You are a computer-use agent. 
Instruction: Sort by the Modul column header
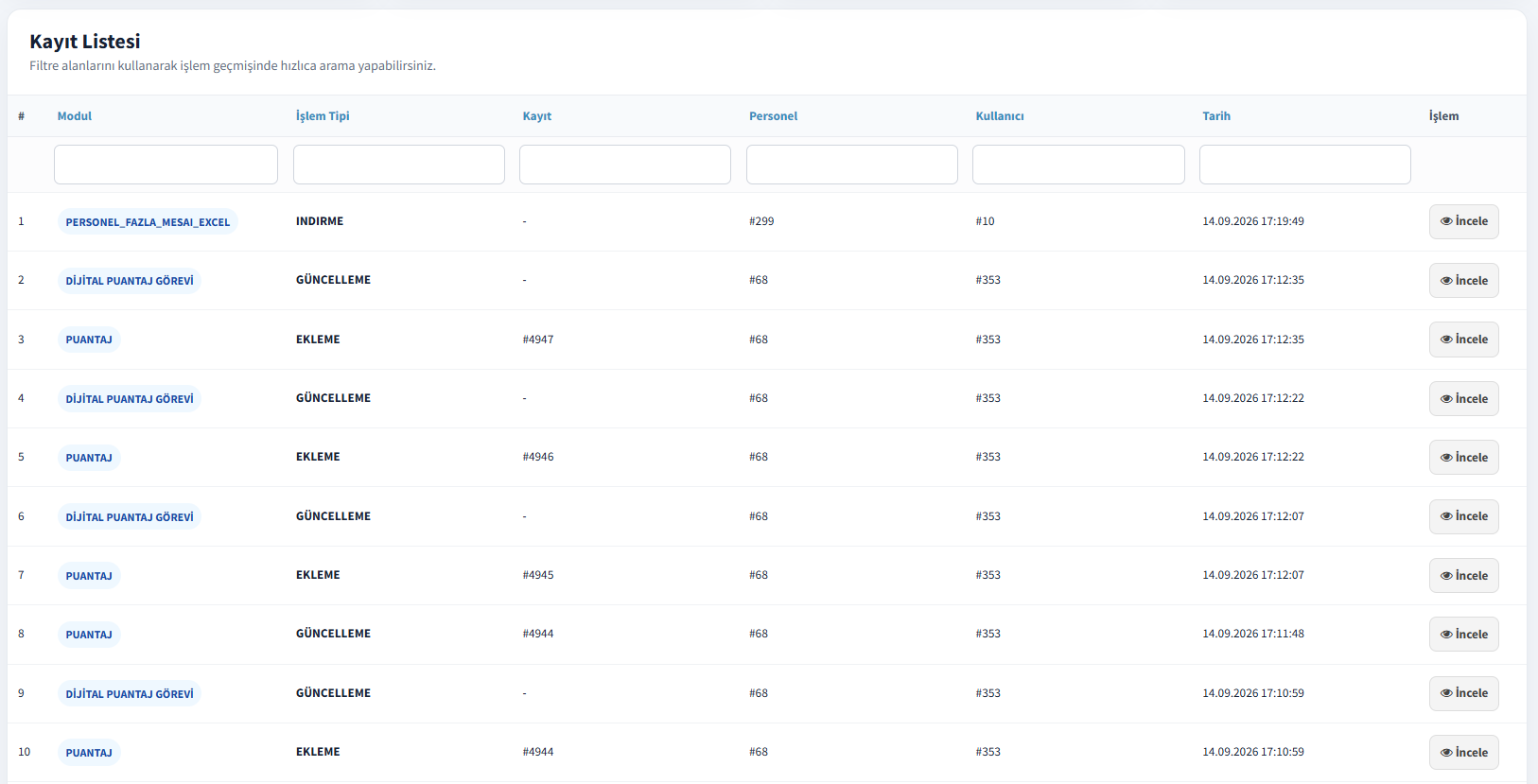[x=75, y=116]
